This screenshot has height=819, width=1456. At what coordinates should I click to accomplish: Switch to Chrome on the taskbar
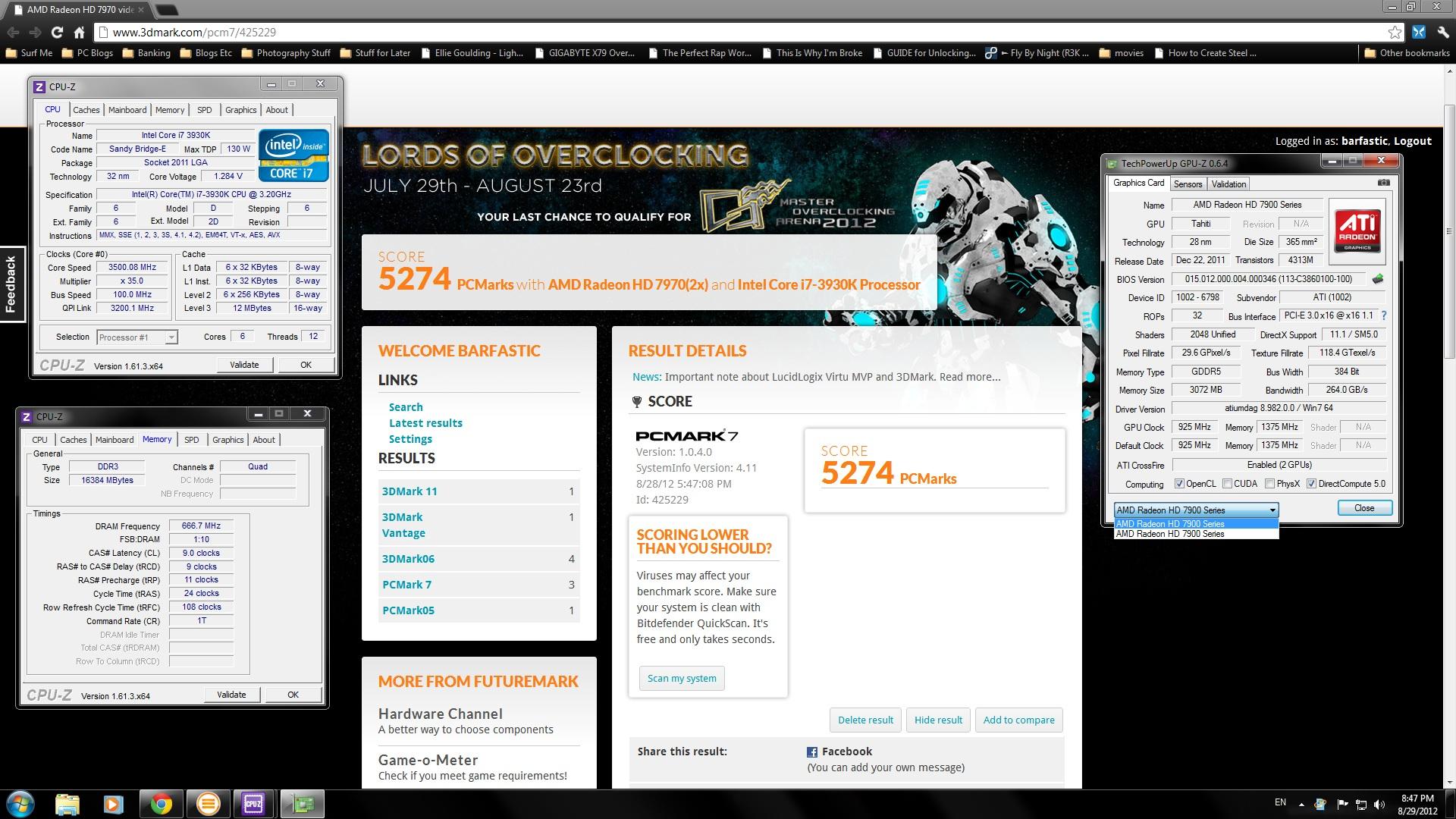(x=161, y=804)
